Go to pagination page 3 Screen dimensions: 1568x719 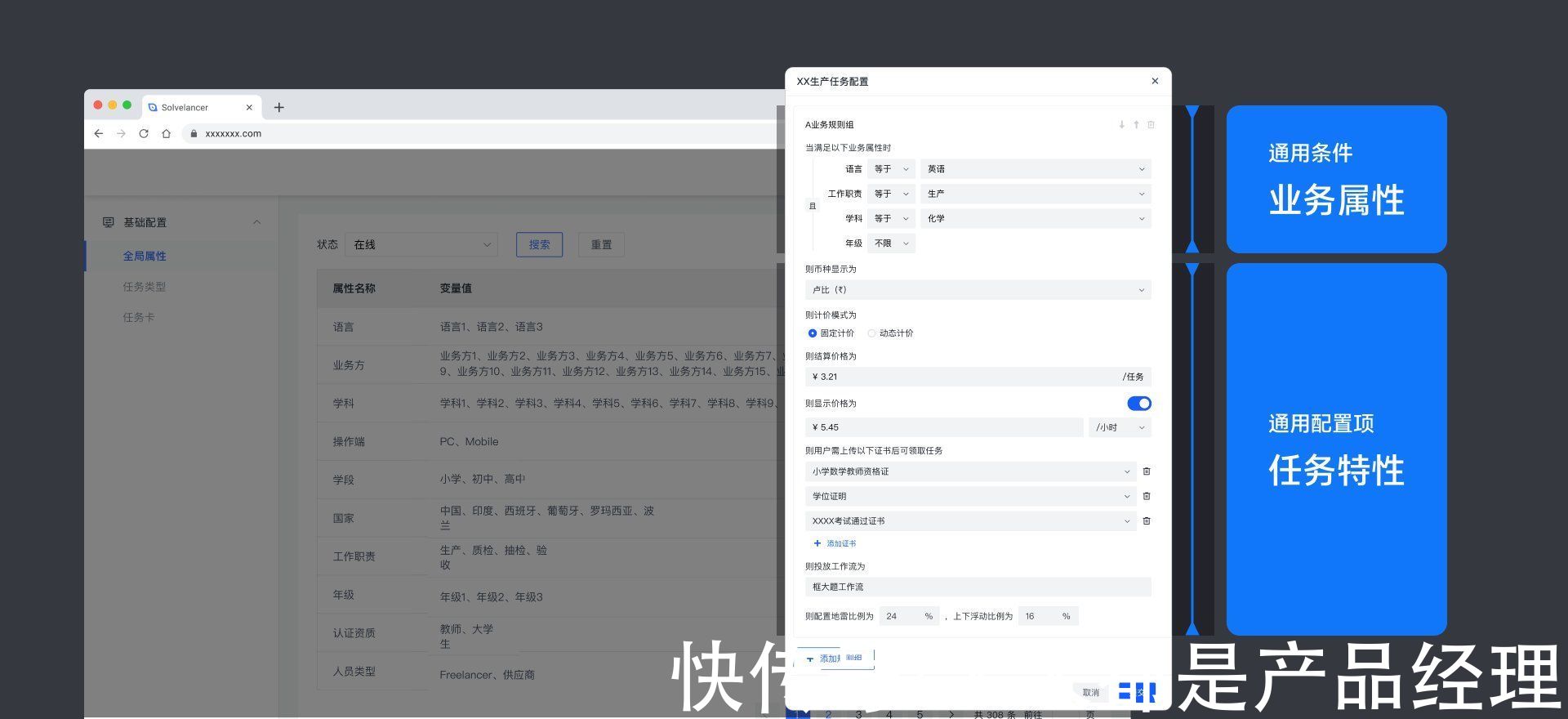858,714
